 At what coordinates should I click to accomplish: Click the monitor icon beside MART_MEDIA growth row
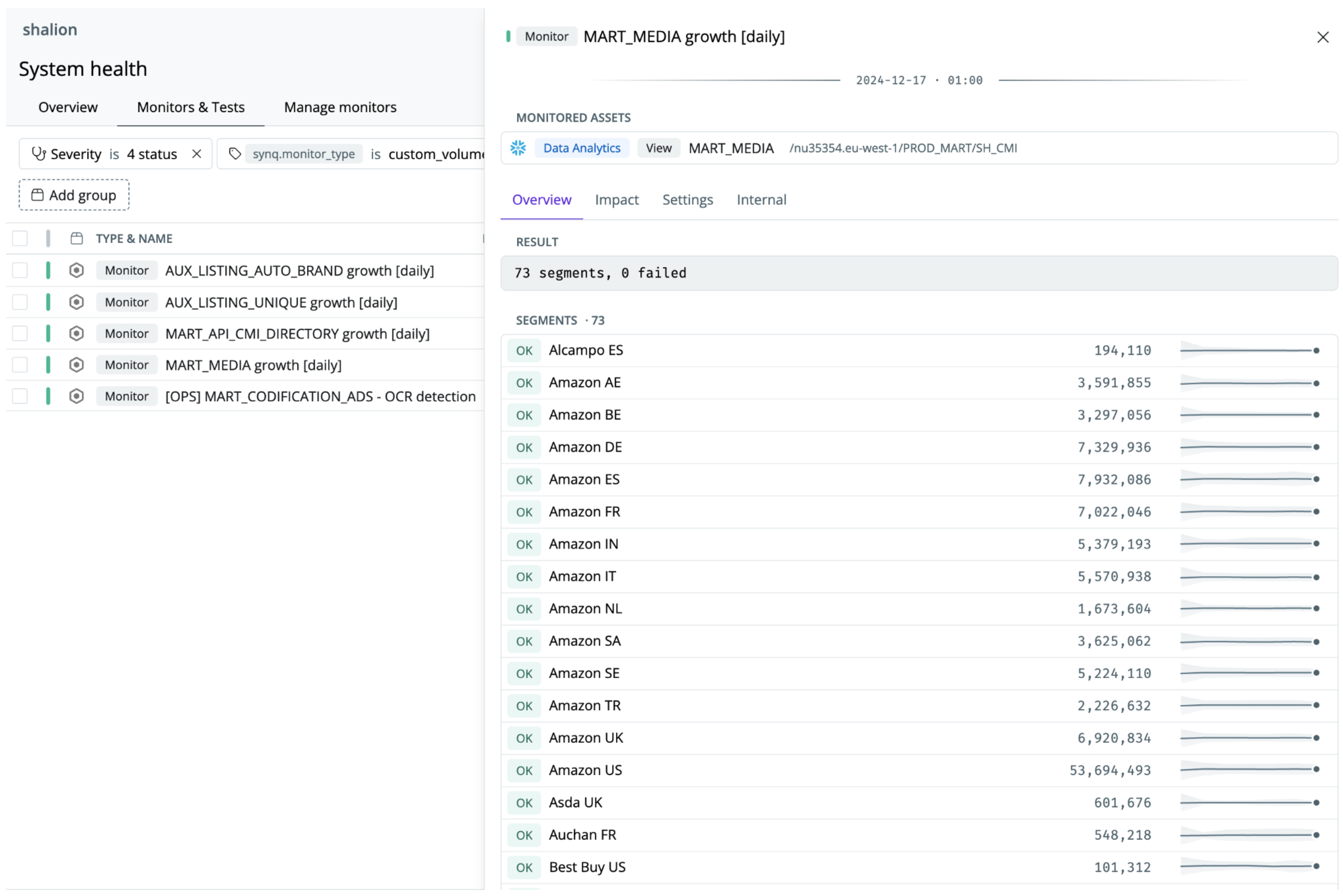pyautogui.click(x=76, y=365)
